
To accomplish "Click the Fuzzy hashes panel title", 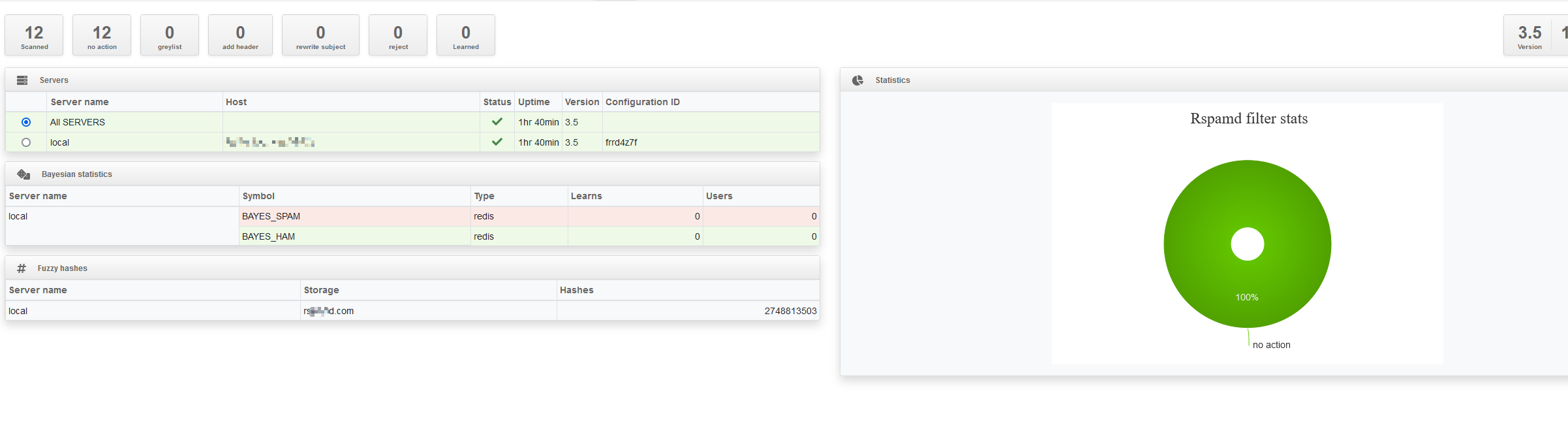I will coord(63,268).
